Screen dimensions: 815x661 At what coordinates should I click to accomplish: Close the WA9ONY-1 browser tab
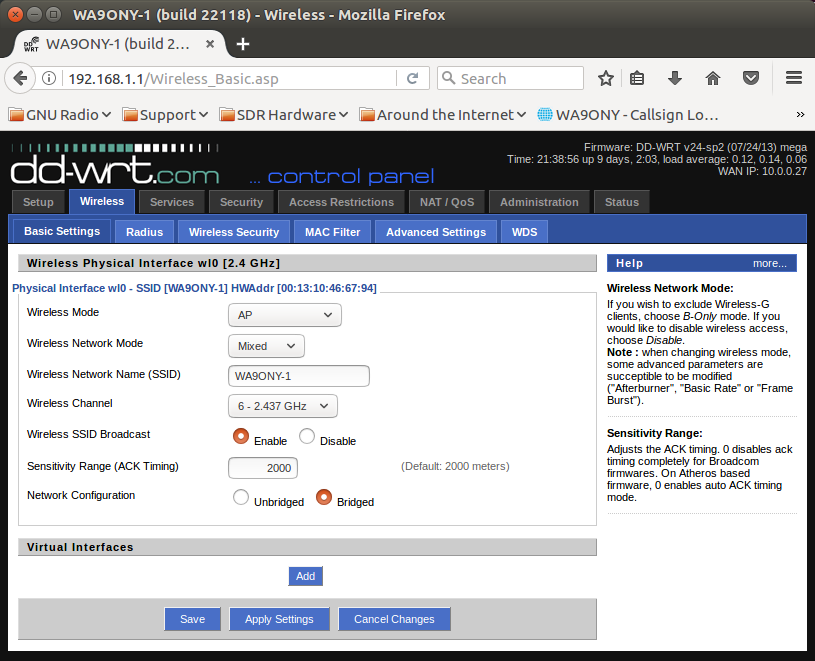[x=210, y=44]
